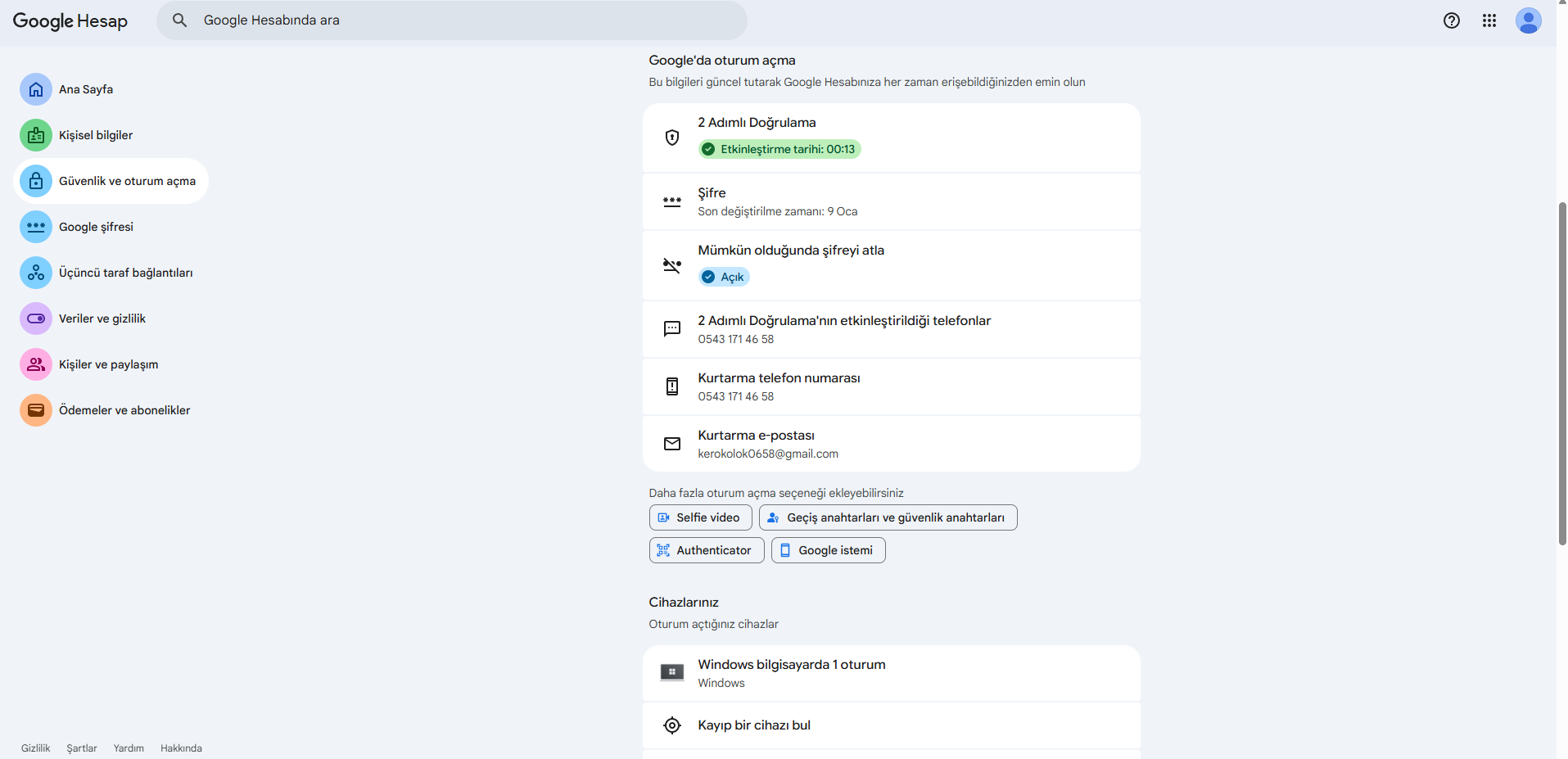Open the Şartlar footer link

pos(82,748)
